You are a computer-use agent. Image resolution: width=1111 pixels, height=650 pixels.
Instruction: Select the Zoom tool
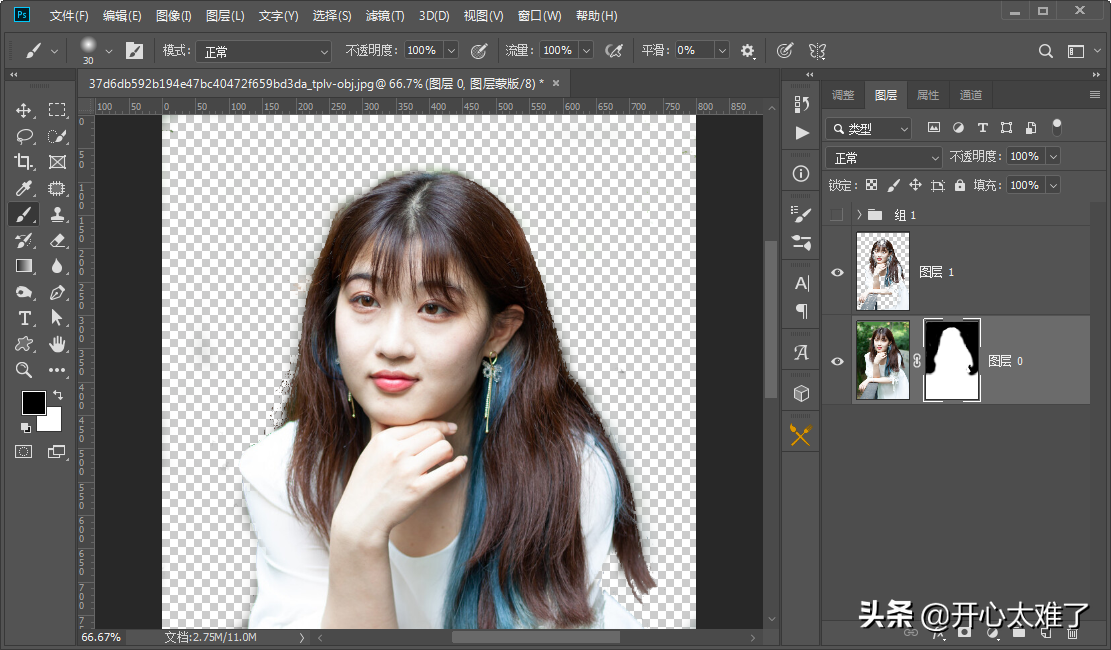tap(24, 370)
